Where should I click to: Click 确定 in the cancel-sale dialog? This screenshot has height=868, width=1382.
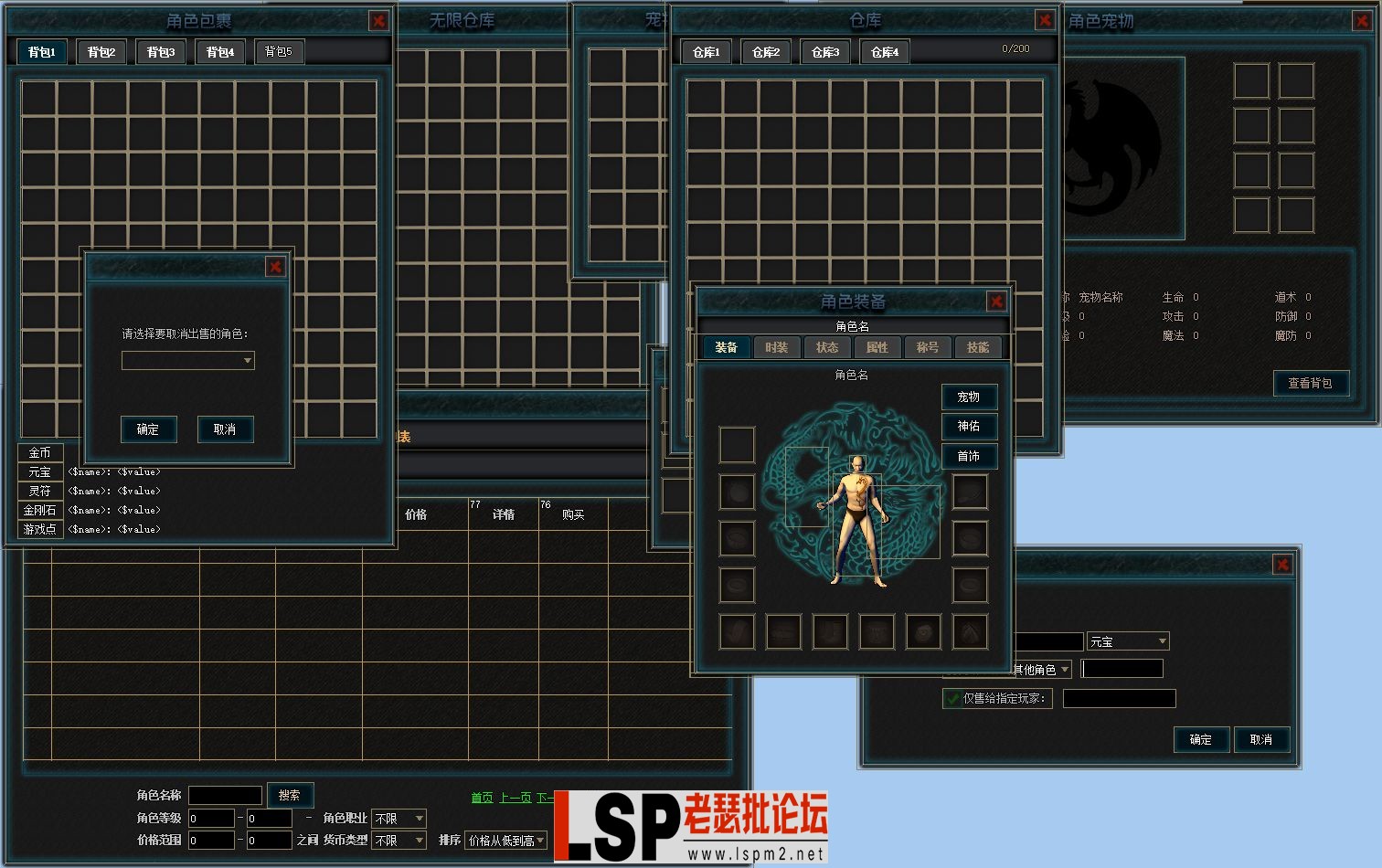point(149,429)
